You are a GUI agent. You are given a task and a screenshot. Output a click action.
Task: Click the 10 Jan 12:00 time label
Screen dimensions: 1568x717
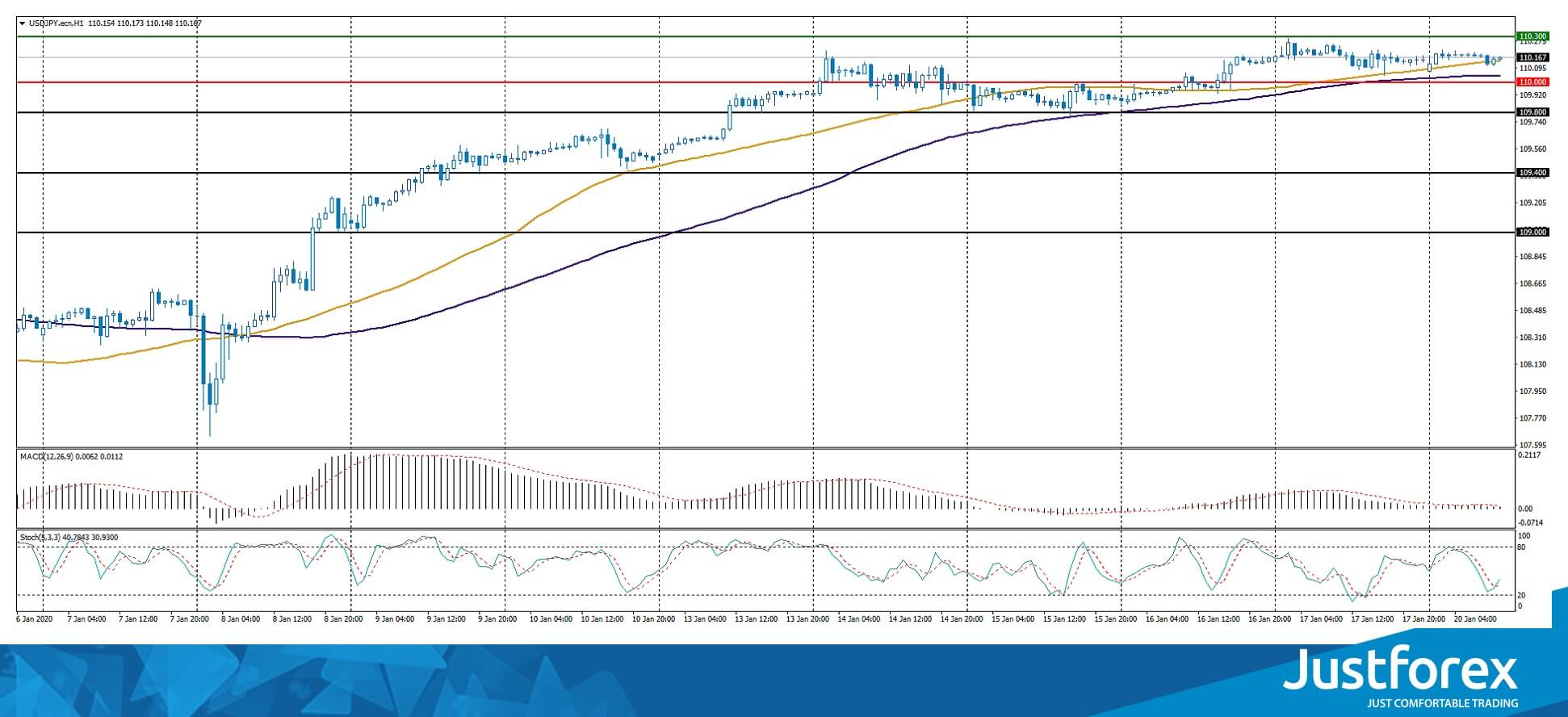[602, 619]
